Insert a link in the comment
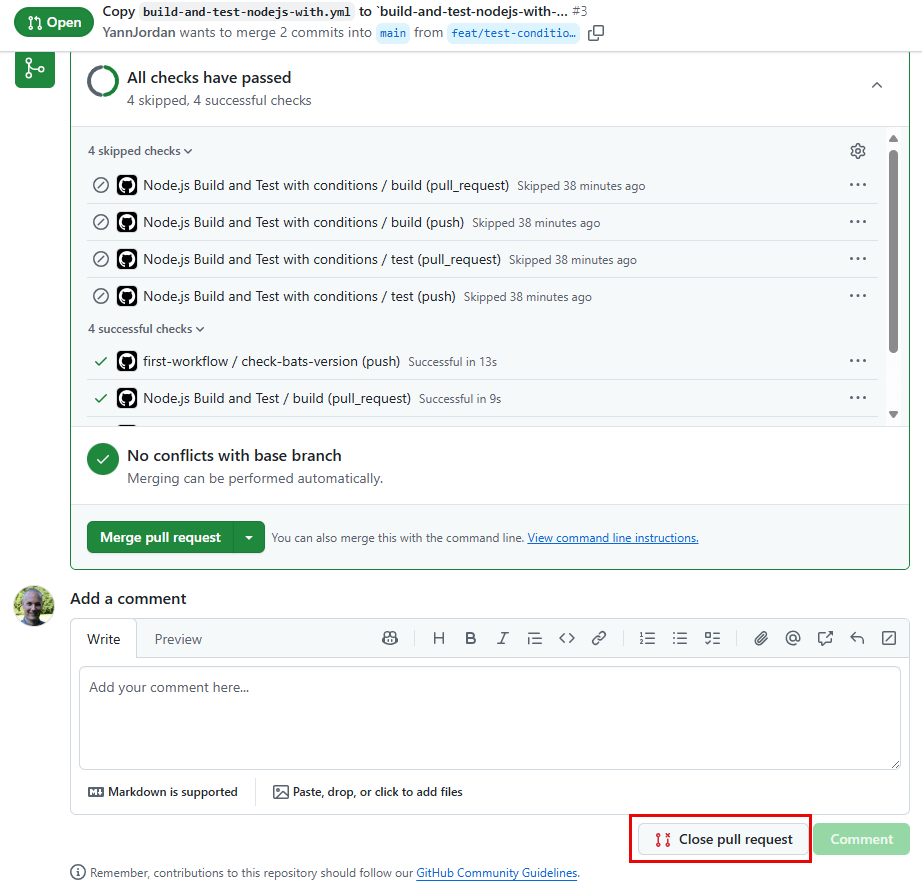 coord(598,638)
